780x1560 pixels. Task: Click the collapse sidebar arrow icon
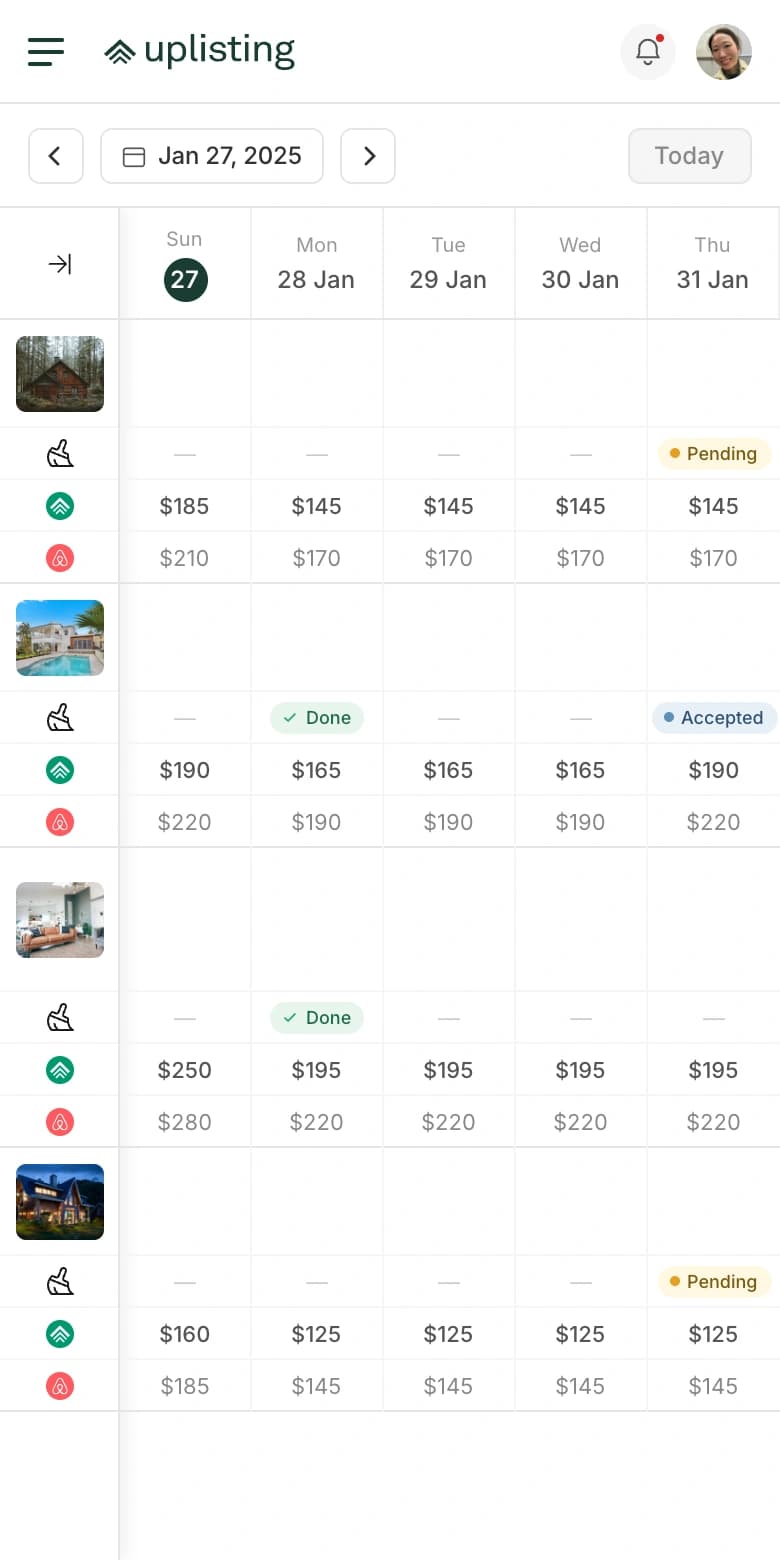click(59, 263)
